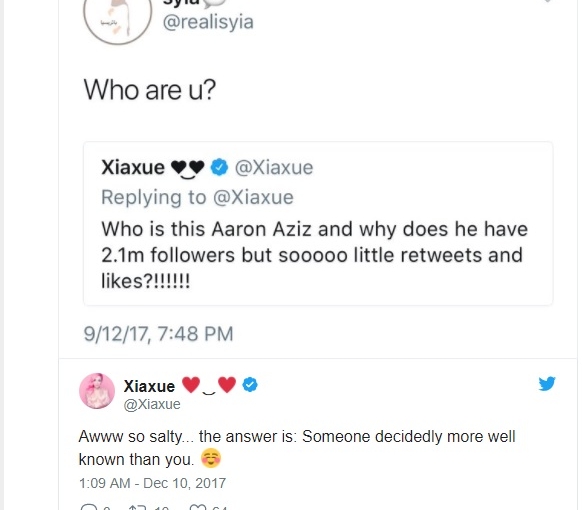Screen dimensions: 582x510
Task: Click the 9/12/17, 7:48 PM timestamp
Action: tap(158, 334)
